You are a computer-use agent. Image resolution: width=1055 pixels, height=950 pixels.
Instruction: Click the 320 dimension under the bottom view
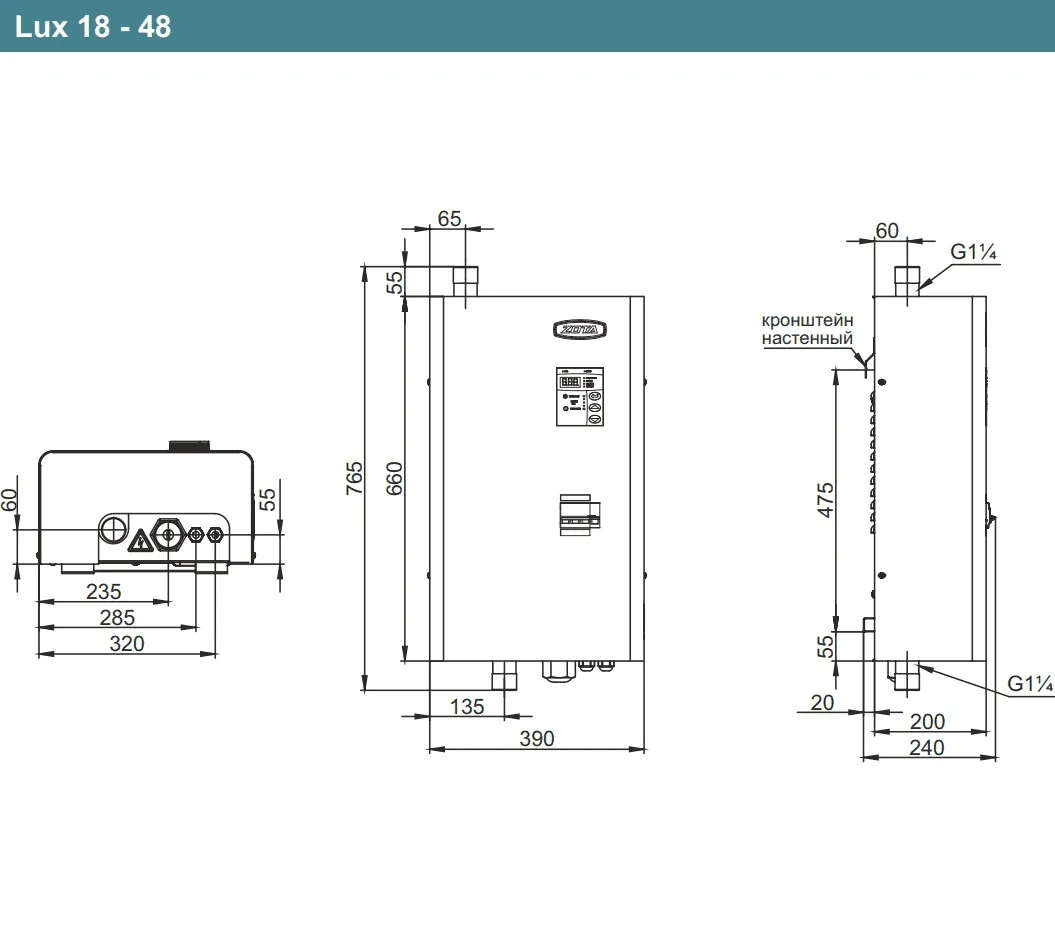[x=127, y=643]
